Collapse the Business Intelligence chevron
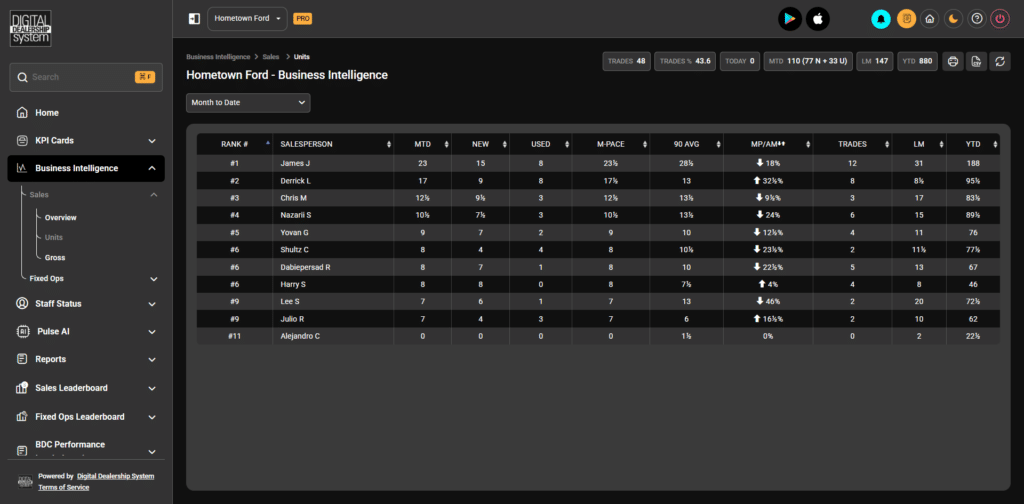 (152, 168)
